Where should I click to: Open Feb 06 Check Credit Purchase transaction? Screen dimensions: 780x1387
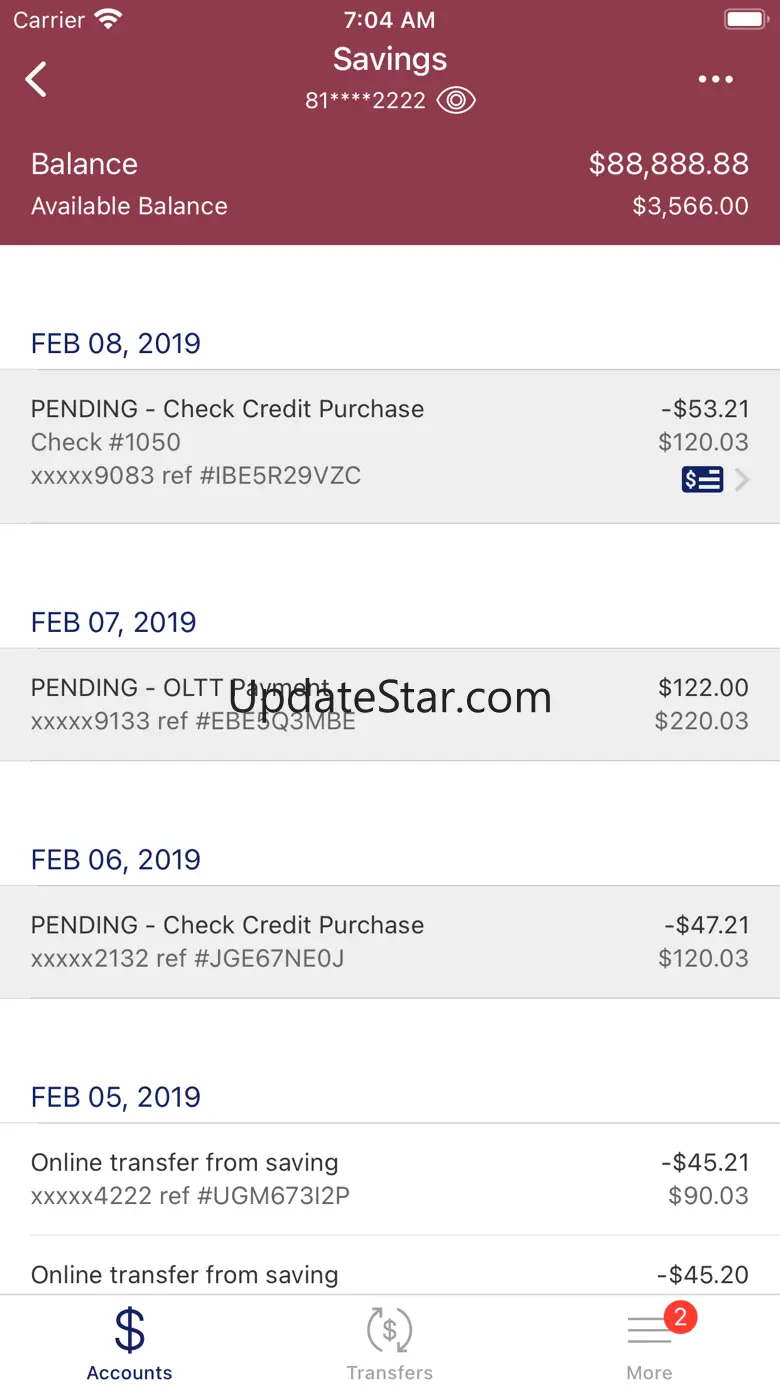(x=390, y=941)
